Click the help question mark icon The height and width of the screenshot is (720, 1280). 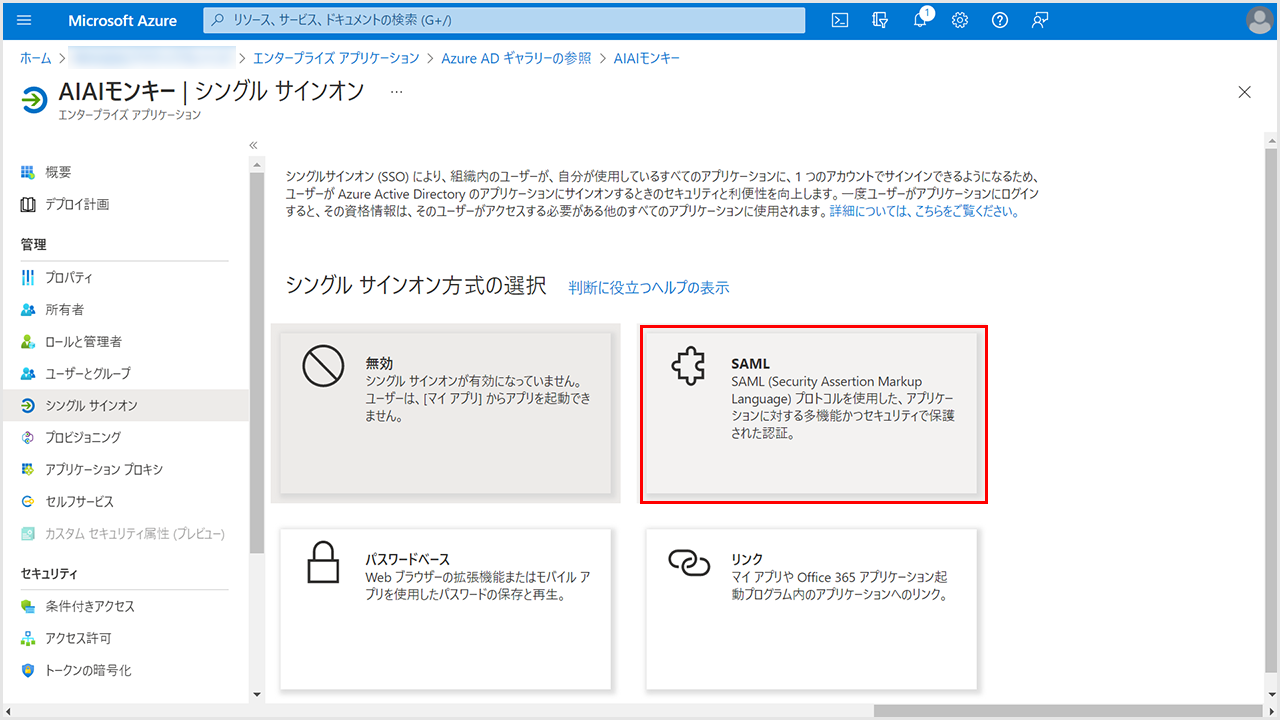point(1000,20)
